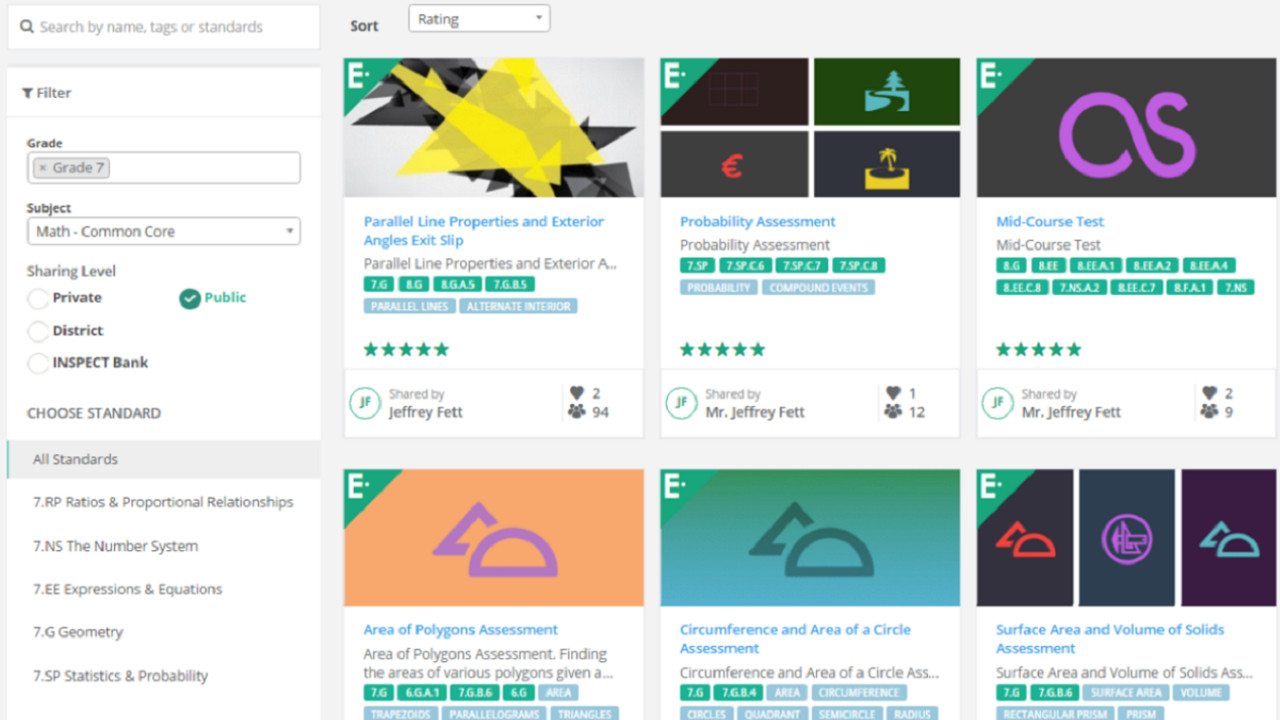1280x720 pixels.
Task: Click the search by name input field
Action: coord(164,27)
